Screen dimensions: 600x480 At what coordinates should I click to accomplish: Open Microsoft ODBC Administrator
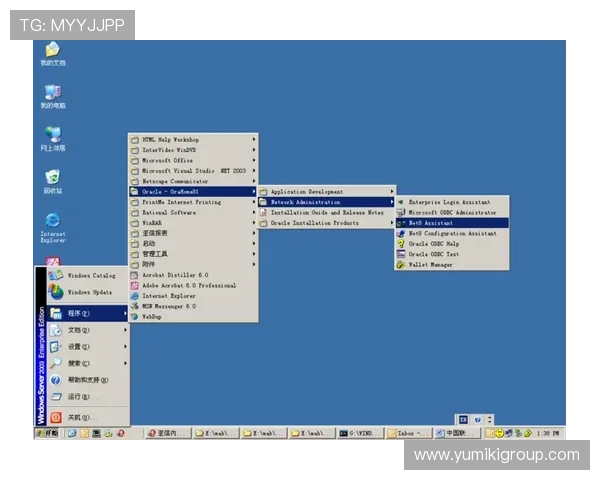click(x=452, y=212)
